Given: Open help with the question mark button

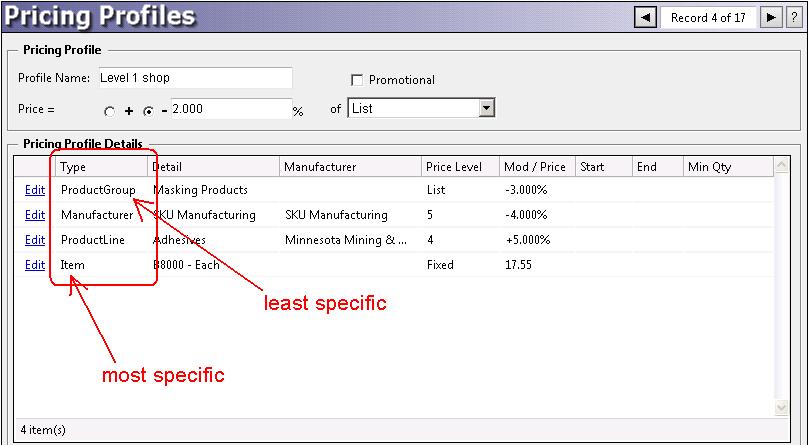Looking at the screenshot, I should [793, 17].
